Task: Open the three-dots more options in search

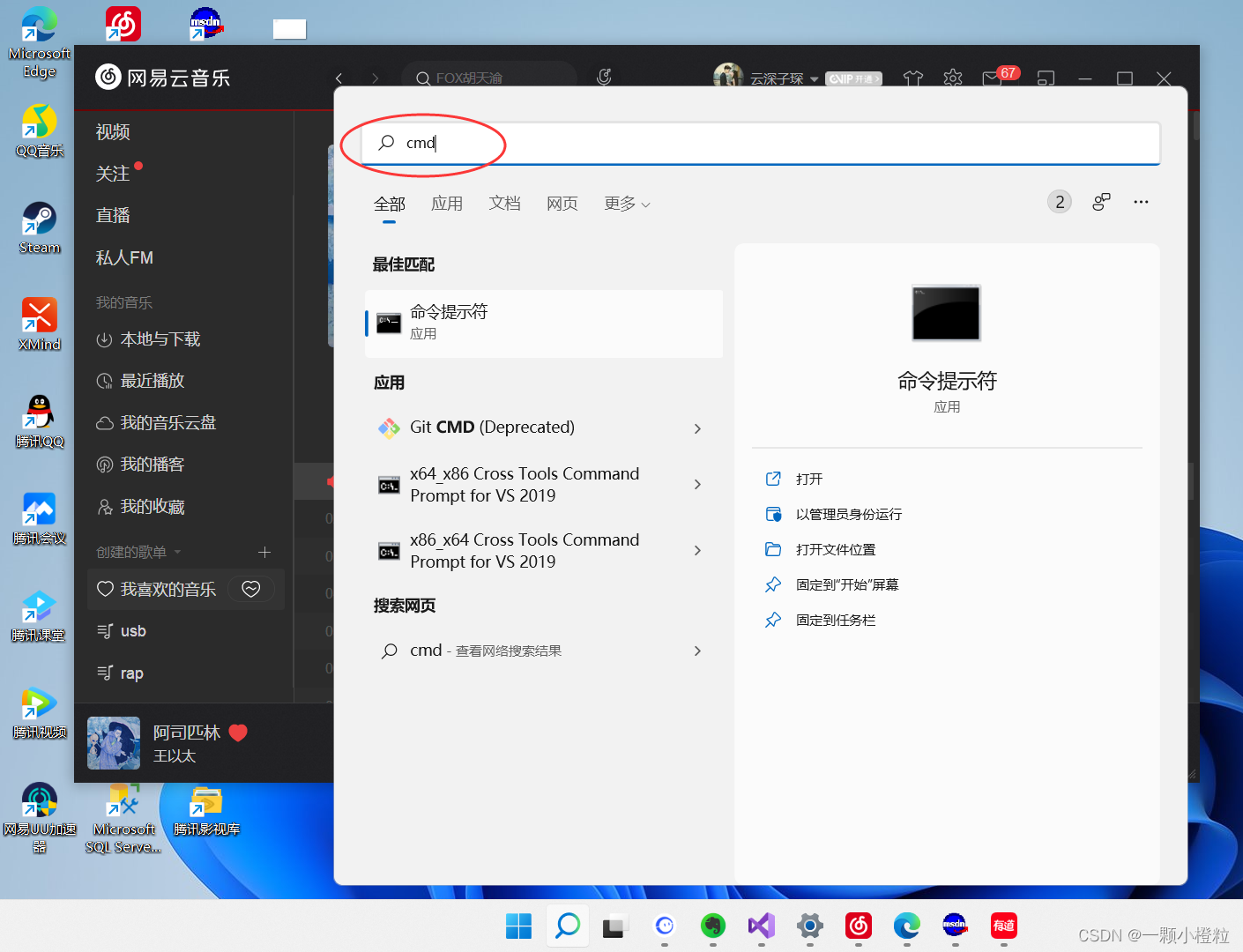Action: click(1141, 202)
